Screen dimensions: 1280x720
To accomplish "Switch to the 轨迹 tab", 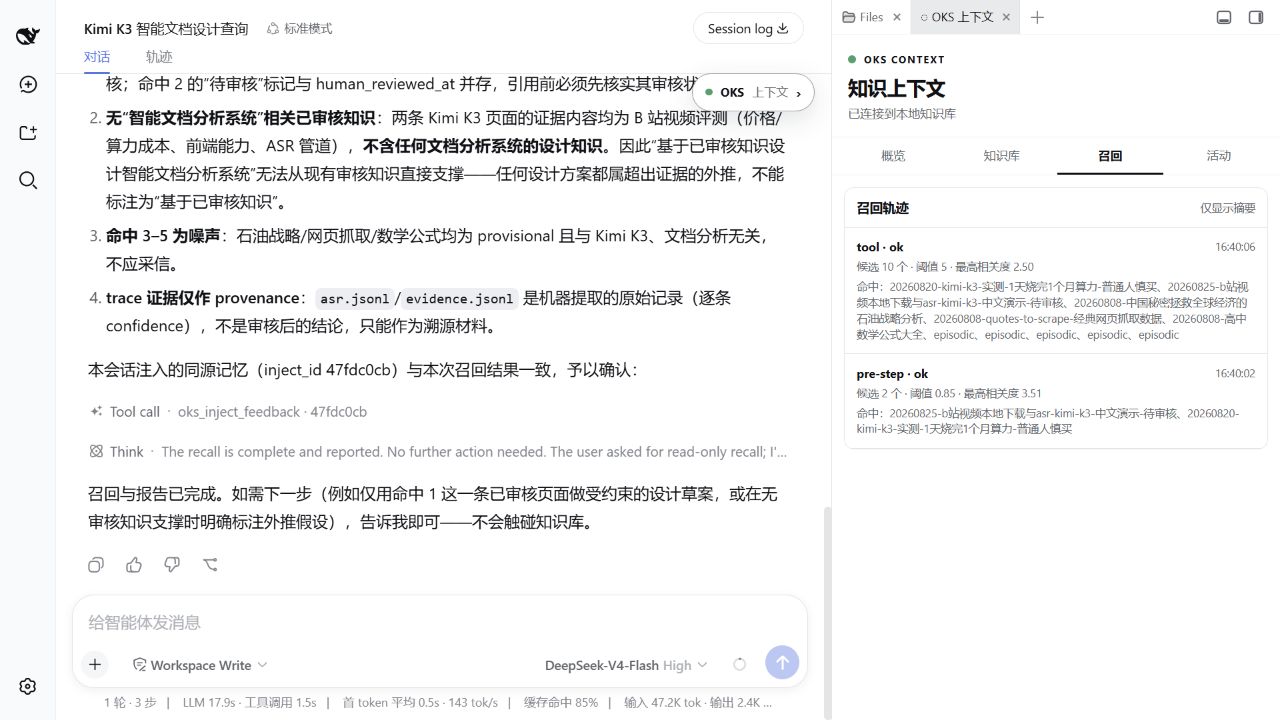I will point(159,57).
